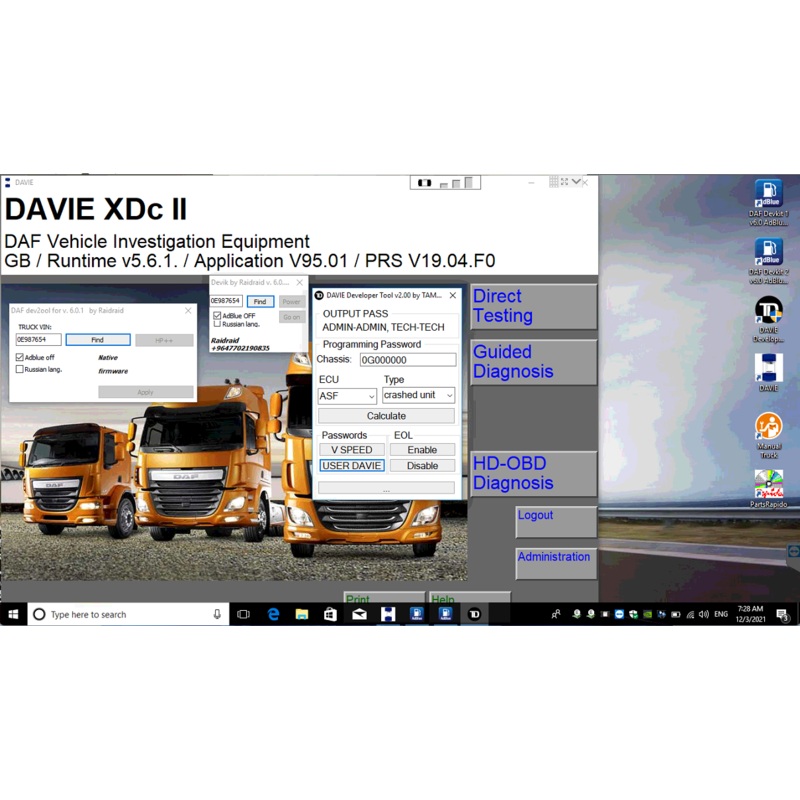Viewport: 800px width, 800px height.
Task: Click Chassis input field 0G000000
Action: tap(408, 360)
